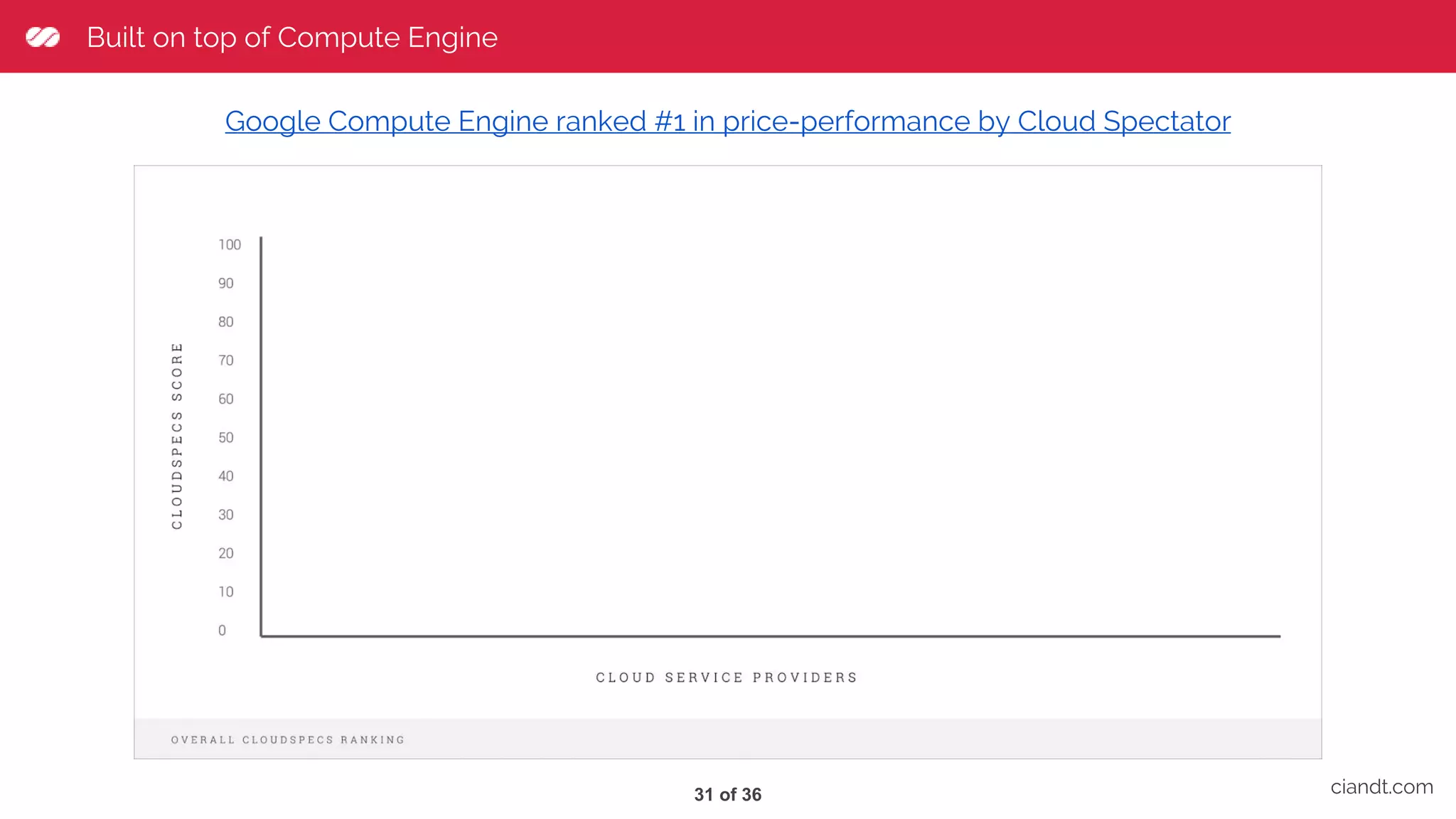
Task: Click the 90 tick label on the axis
Action: tap(226, 284)
